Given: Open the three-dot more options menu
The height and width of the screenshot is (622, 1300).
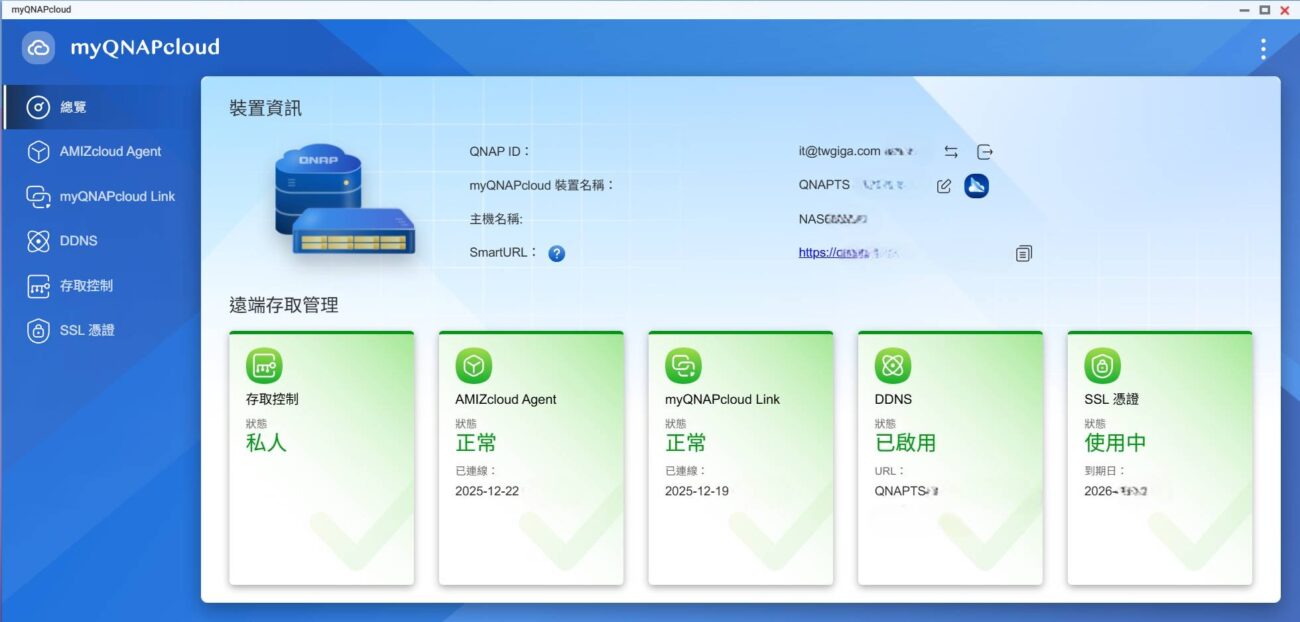Looking at the screenshot, I should 1263,49.
